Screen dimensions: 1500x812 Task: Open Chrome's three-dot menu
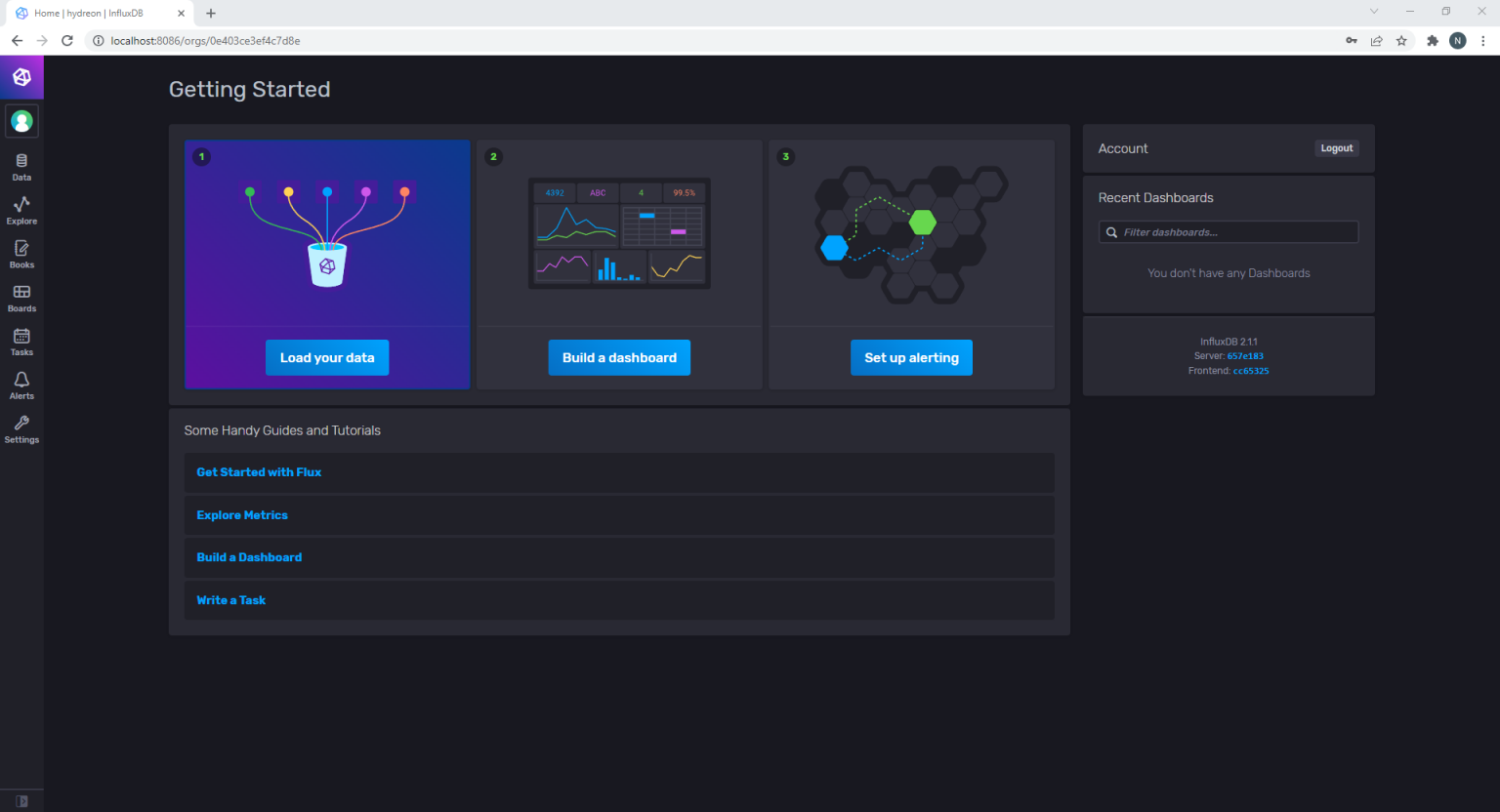point(1482,40)
